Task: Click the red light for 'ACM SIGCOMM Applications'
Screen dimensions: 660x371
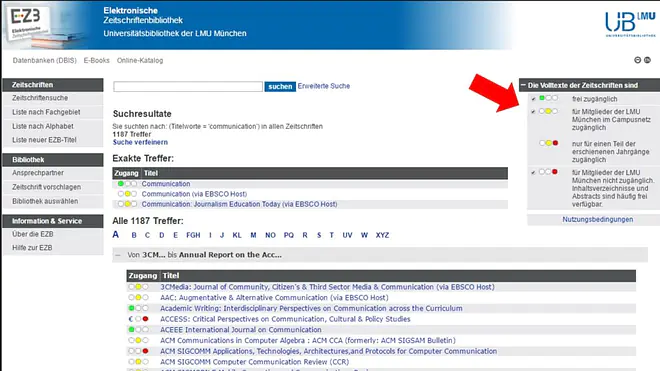Action: tap(138, 351)
